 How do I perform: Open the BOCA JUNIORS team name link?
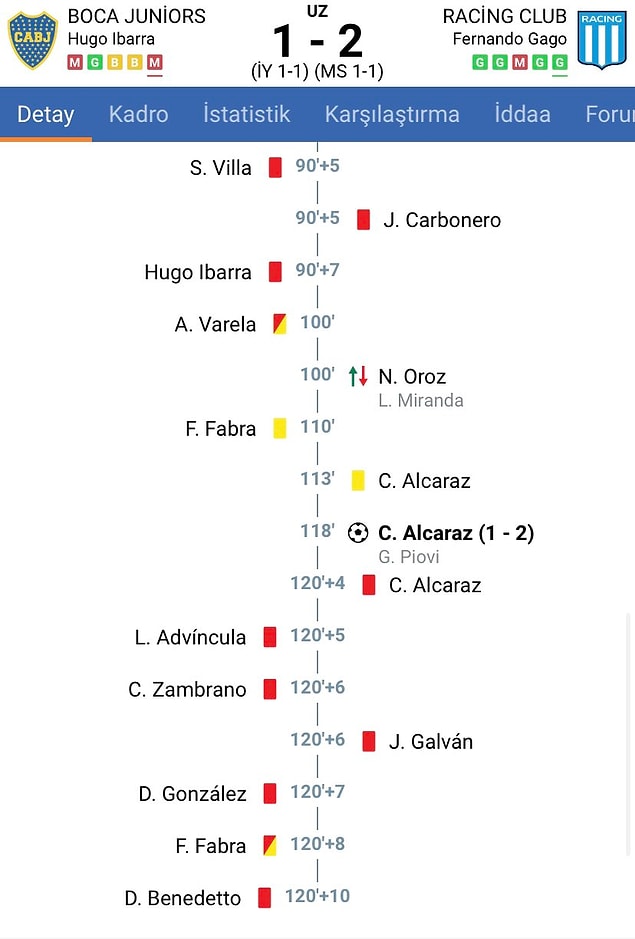click(137, 16)
